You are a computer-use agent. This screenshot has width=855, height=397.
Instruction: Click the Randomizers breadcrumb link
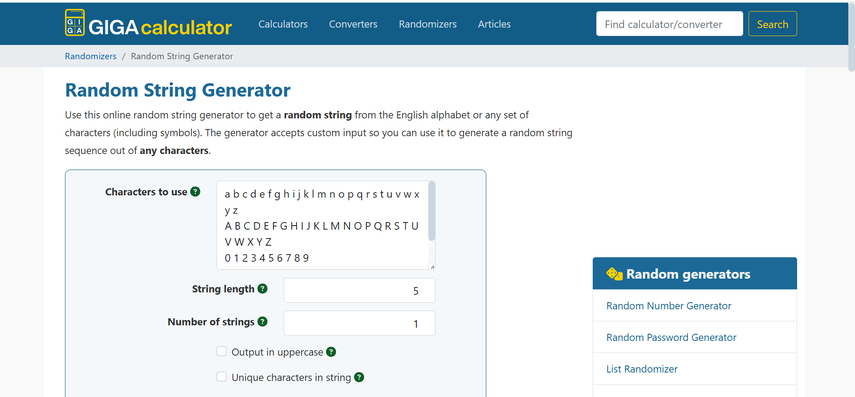point(91,56)
